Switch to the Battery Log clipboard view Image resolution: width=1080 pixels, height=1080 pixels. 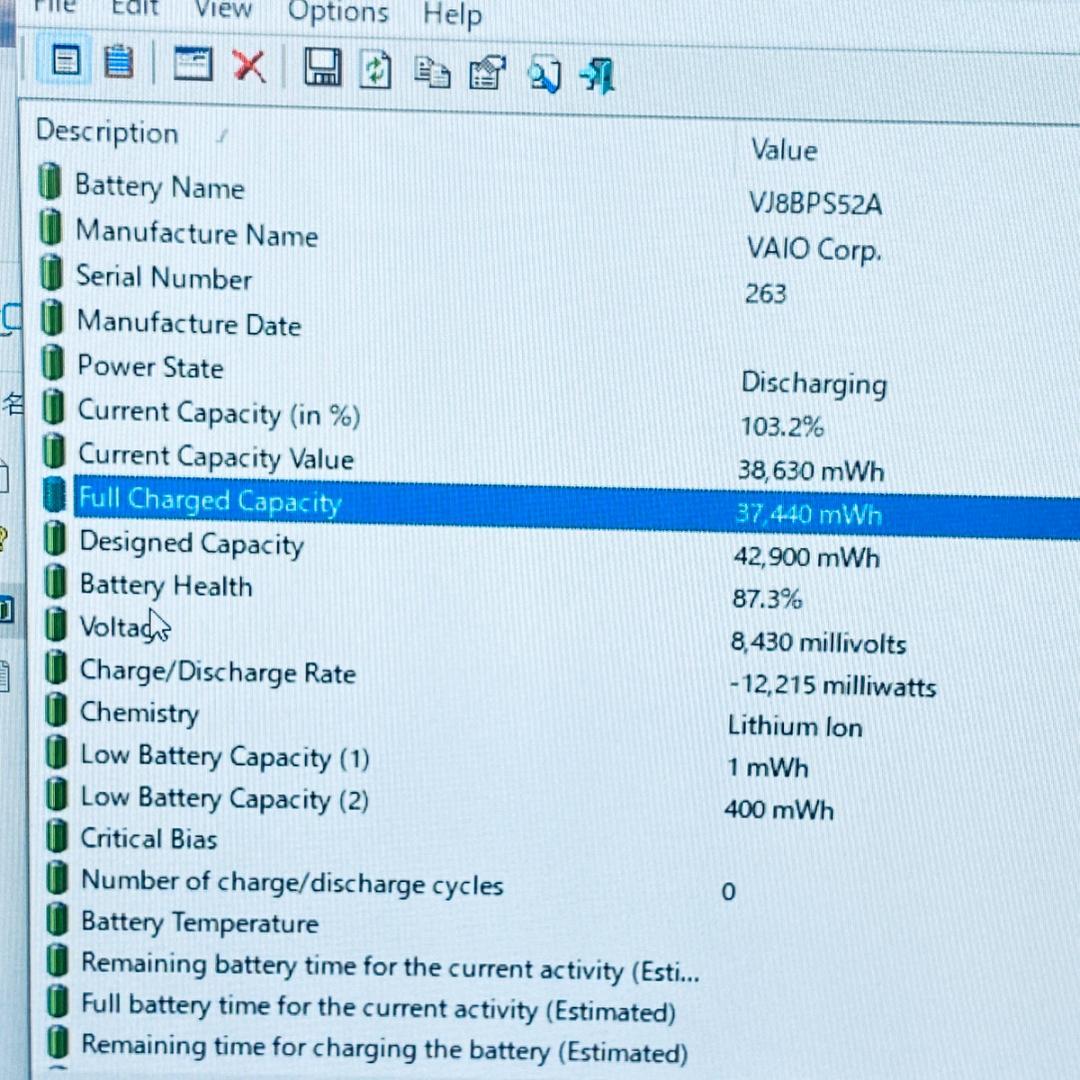click(119, 62)
